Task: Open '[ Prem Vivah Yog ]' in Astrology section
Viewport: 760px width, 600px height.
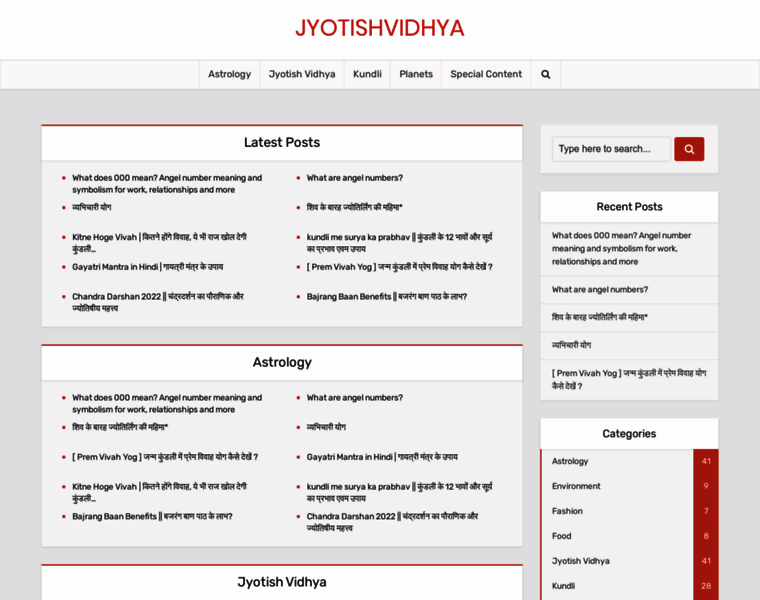Action: 165,457
